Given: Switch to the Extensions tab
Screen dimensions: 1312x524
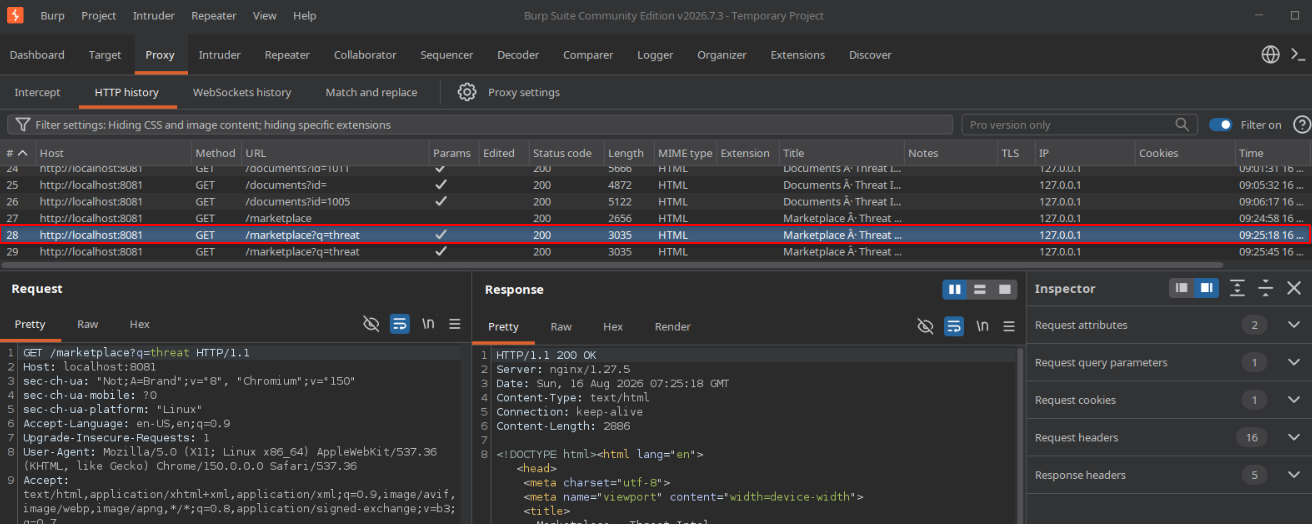Looking at the screenshot, I should click(x=798, y=55).
